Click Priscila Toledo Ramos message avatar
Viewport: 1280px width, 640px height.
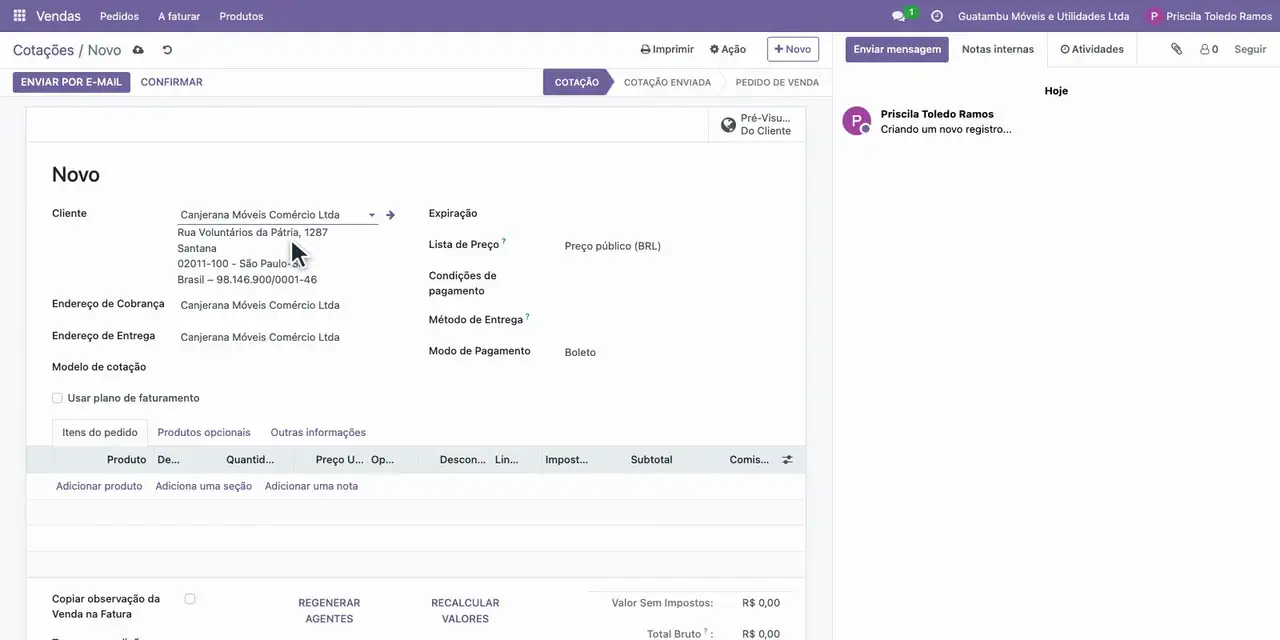(x=856, y=121)
